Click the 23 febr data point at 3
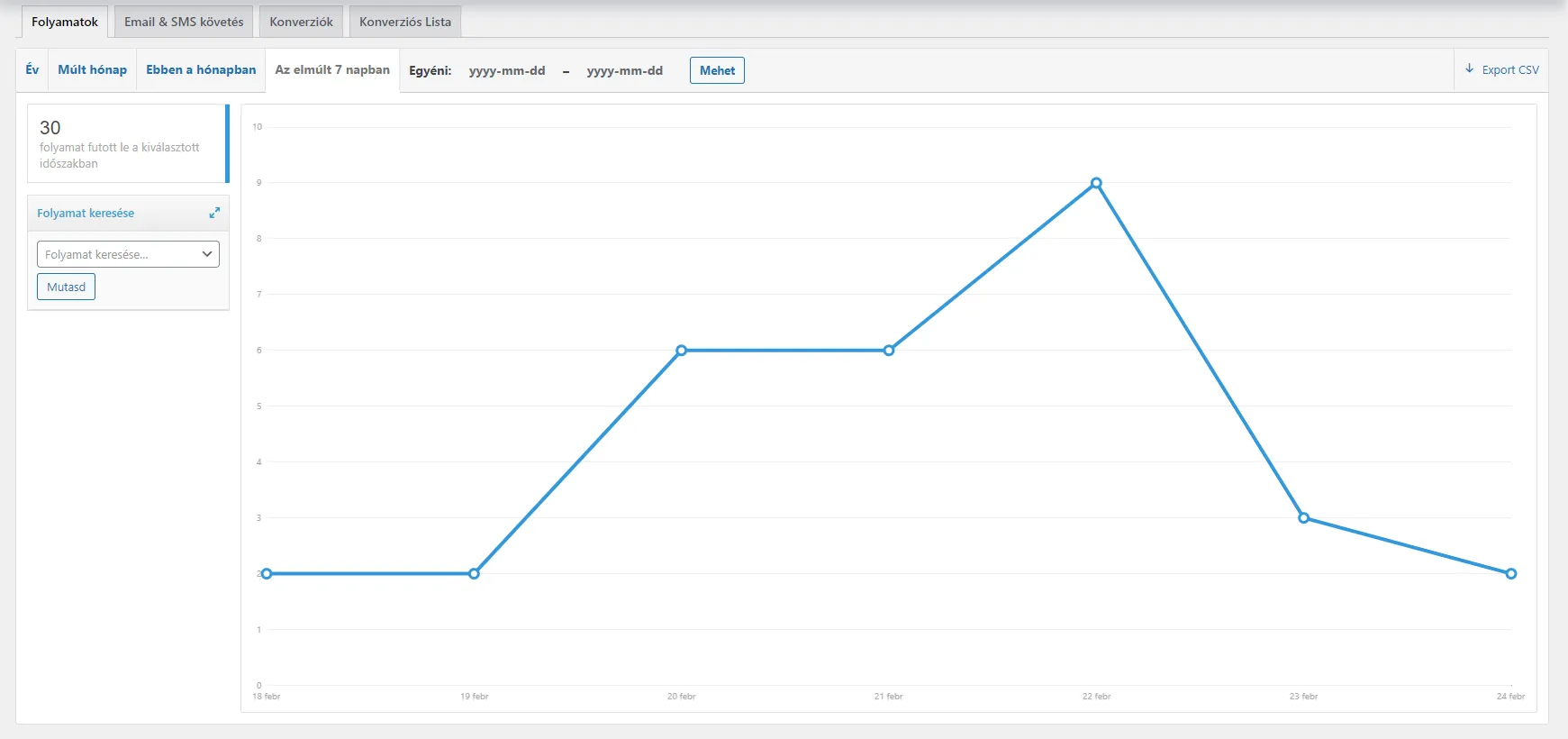Image resolution: width=1568 pixels, height=739 pixels. tap(1303, 517)
